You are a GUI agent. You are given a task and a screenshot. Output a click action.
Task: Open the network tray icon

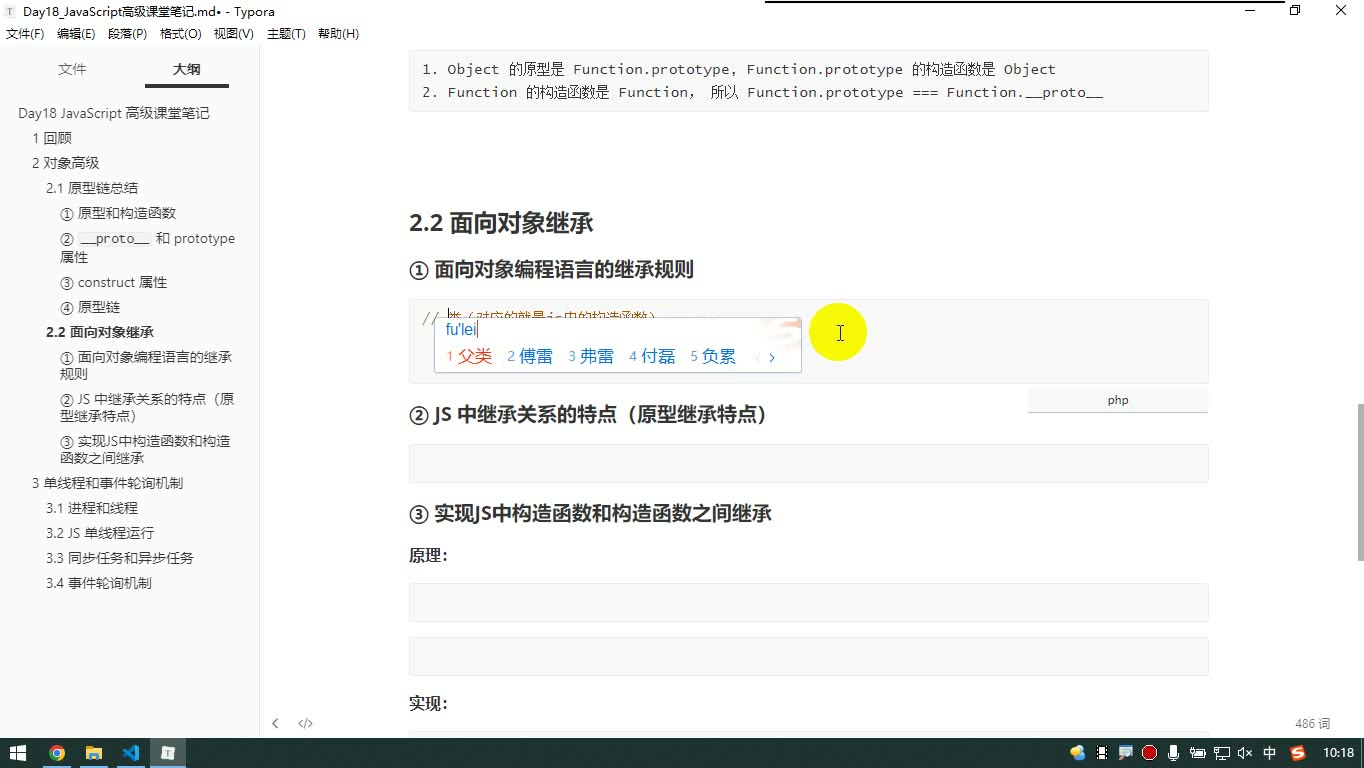point(1221,753)
